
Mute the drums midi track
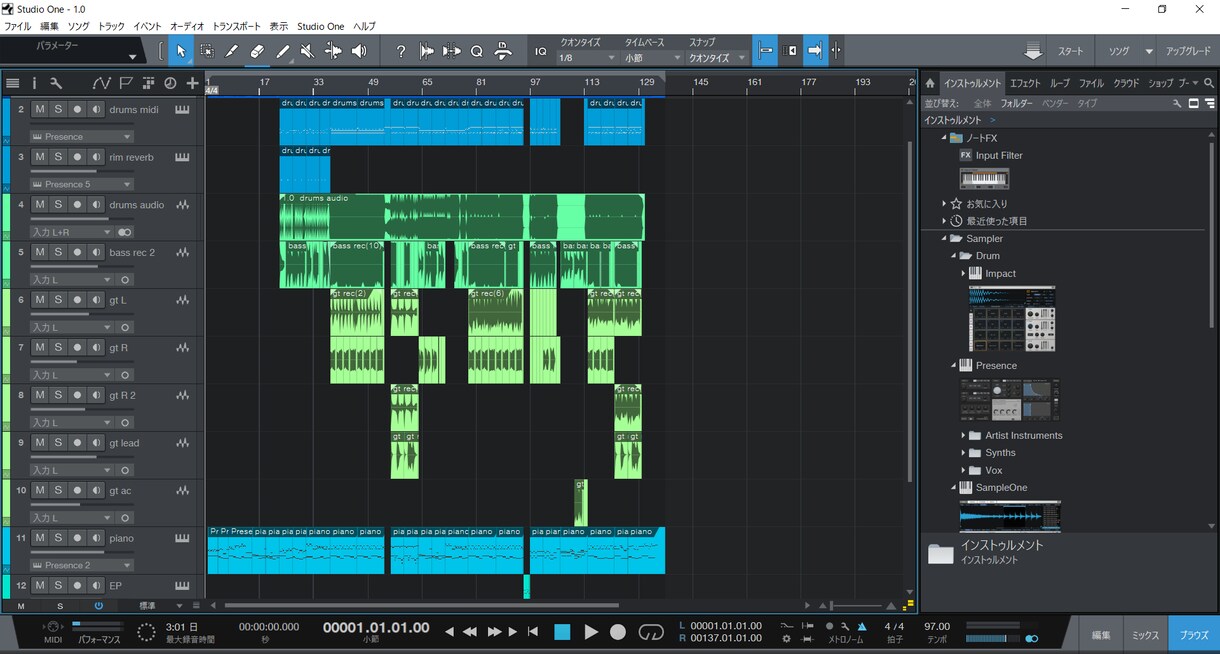40,109
